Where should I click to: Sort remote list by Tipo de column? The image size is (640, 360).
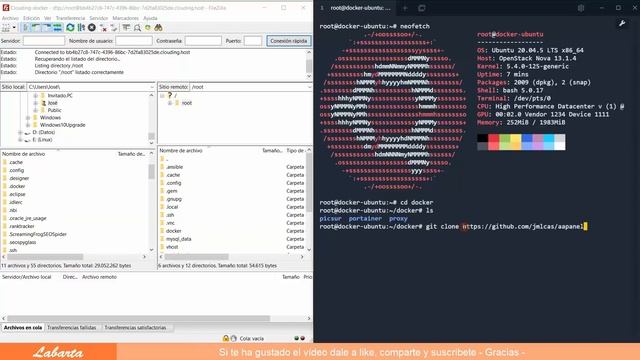coord(295,151)
